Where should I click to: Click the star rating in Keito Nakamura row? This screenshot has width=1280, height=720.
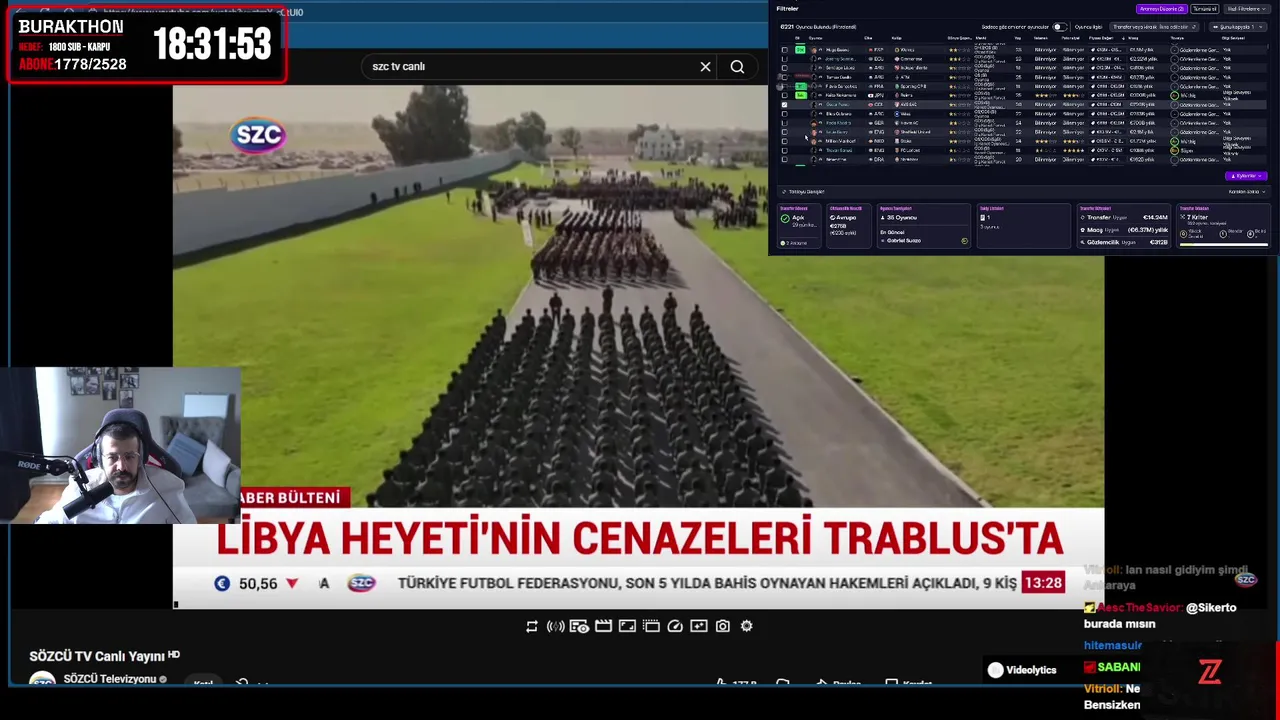(958, 95)
